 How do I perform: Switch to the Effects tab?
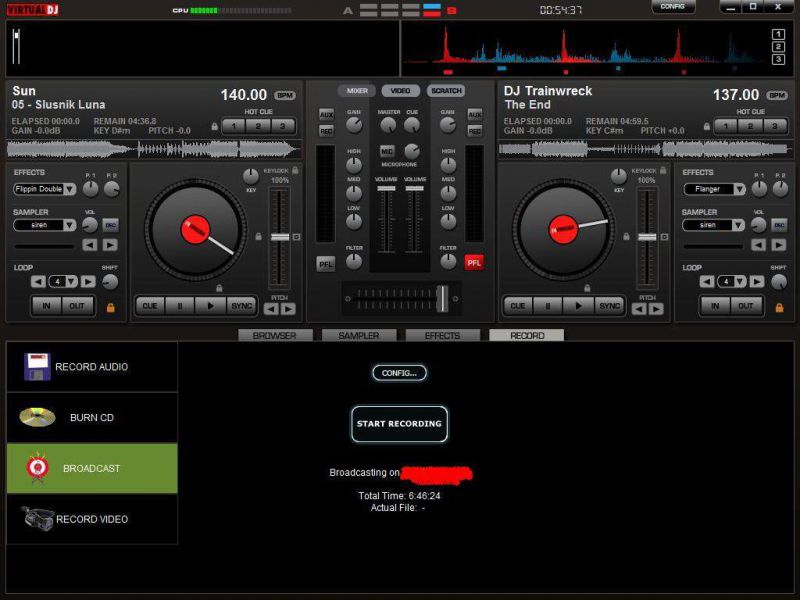click(x=442, y=335)
